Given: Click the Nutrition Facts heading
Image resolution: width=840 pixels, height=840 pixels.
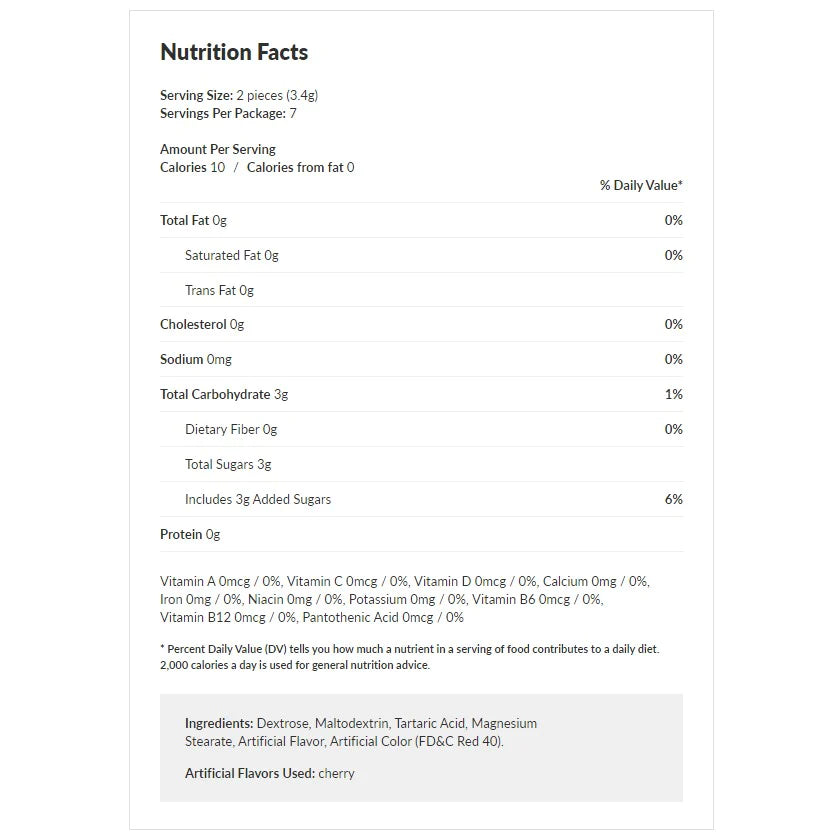Looking at the screenshot, I should tap(234, 53).
